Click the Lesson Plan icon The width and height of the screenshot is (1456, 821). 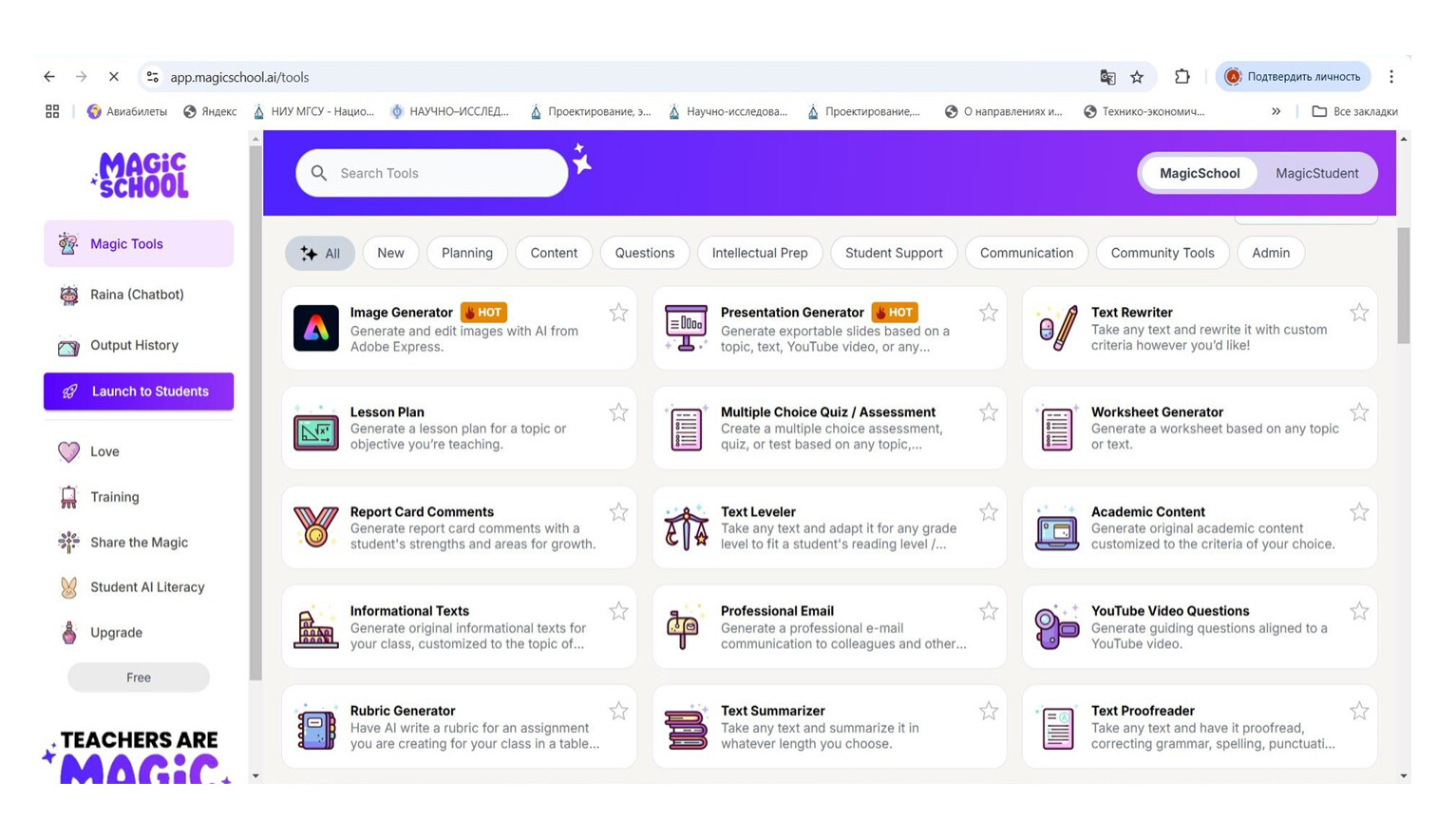pos(315,429)
